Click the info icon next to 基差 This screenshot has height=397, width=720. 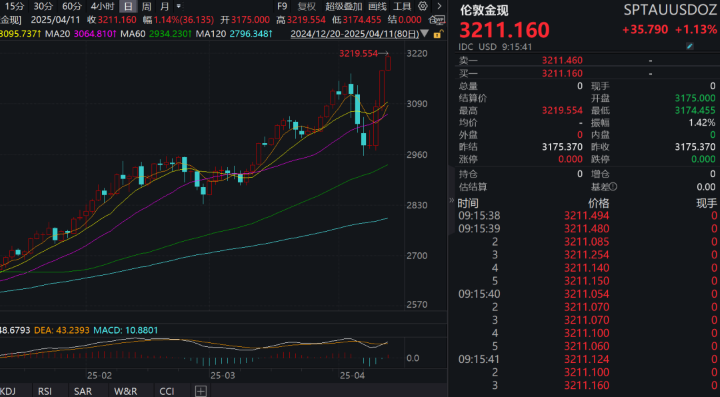pyautogui.click(x=614, y=187)
